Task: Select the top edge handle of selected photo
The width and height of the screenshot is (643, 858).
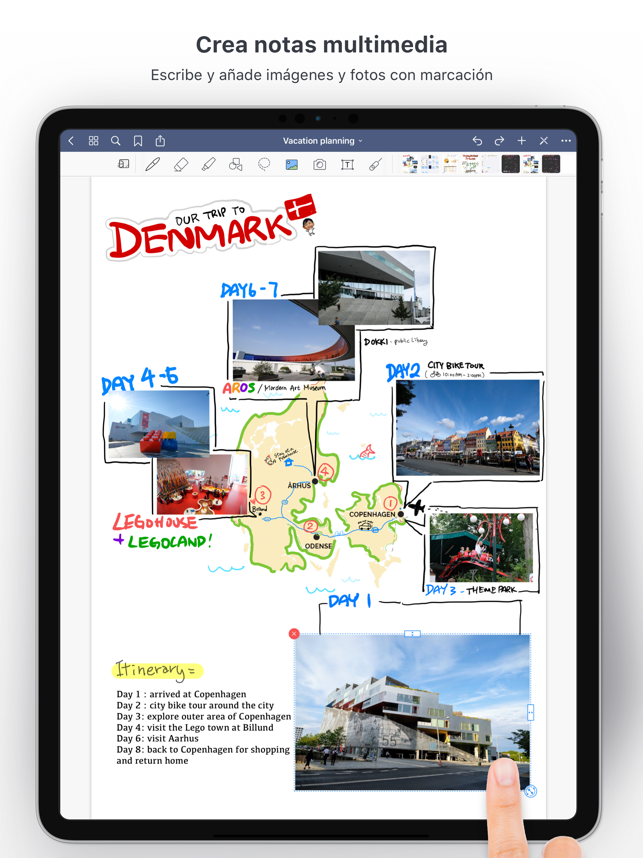Action: (x=413, y=634)
